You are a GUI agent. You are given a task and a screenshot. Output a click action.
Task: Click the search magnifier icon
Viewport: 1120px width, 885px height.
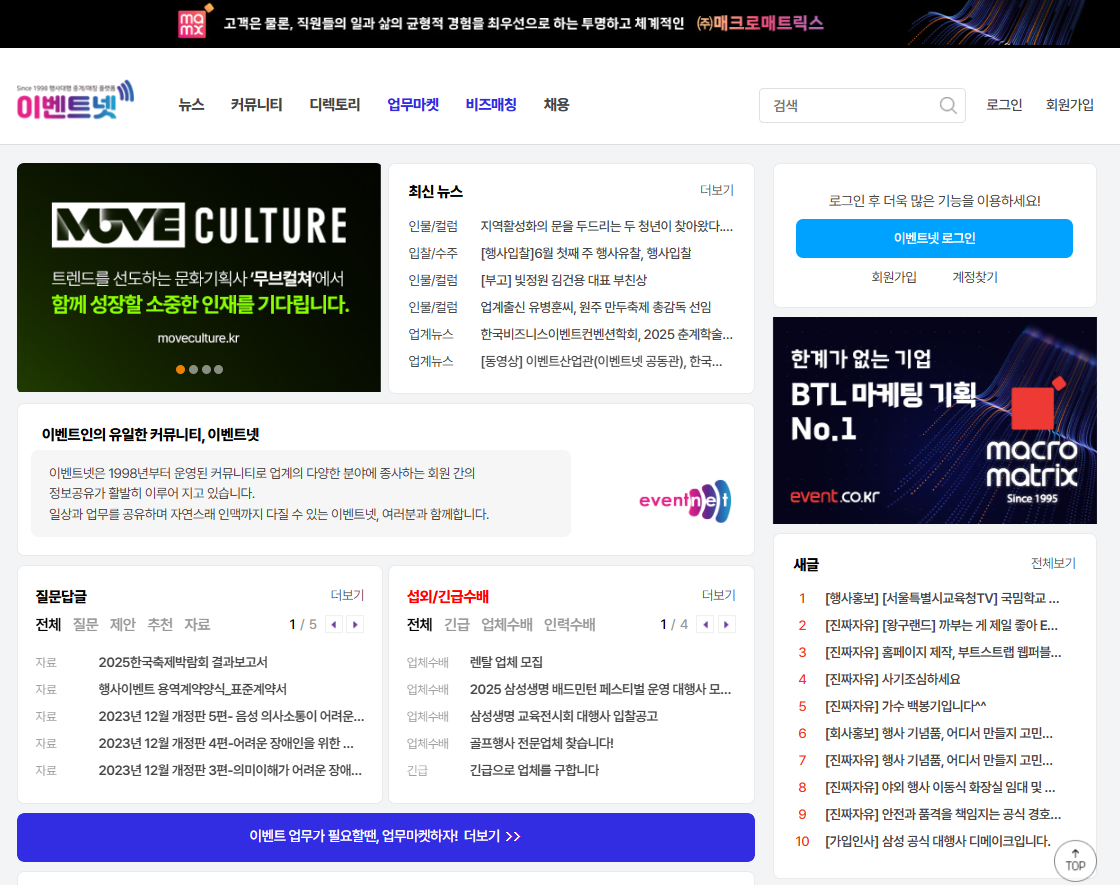948,106
